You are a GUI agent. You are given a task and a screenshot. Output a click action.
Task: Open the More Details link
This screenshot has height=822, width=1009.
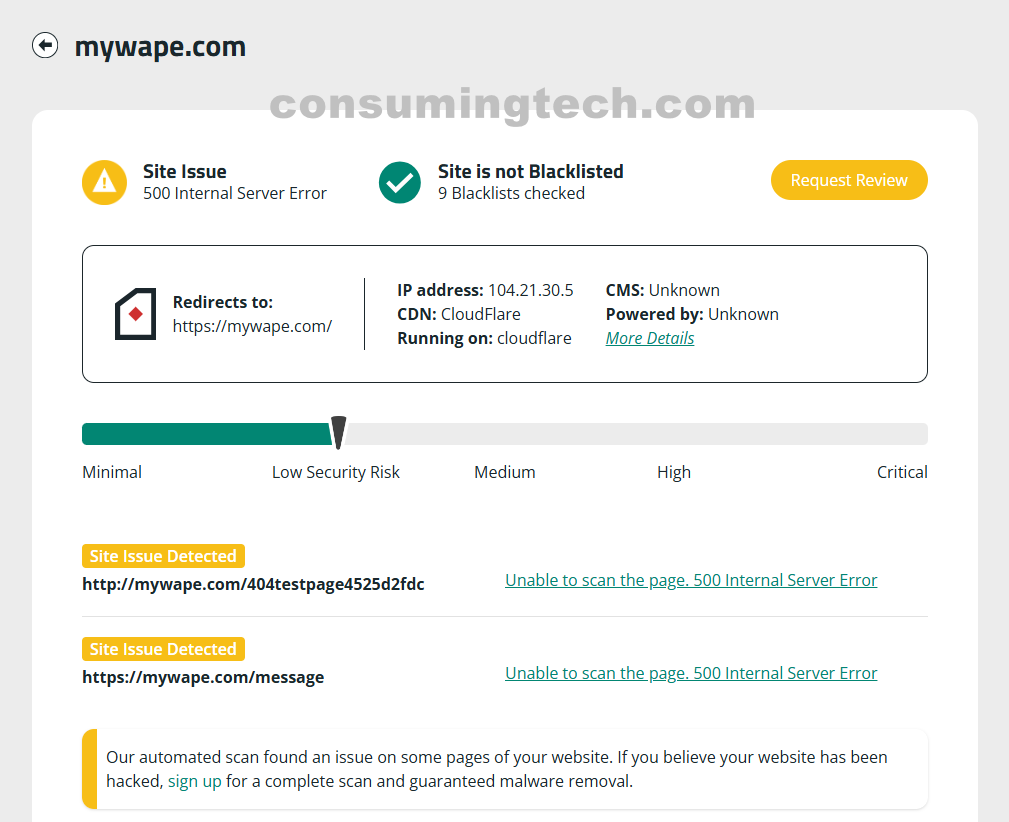[649, 338]
